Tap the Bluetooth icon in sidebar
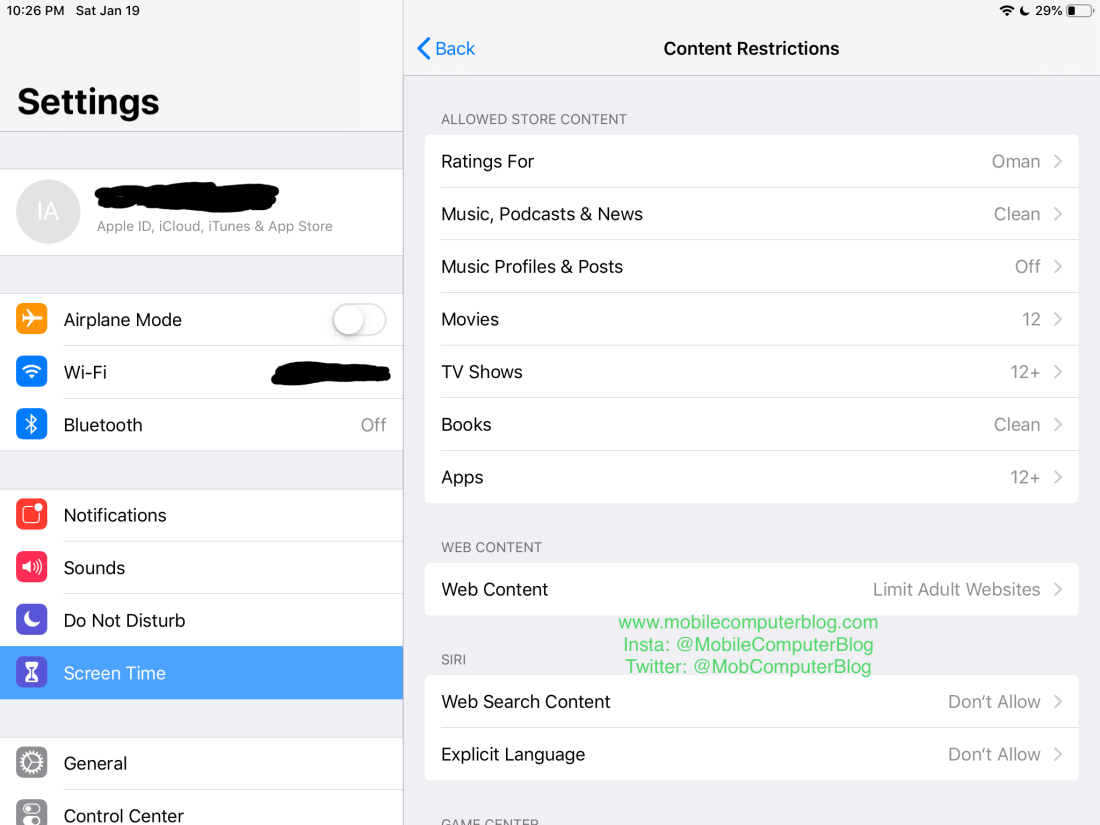Image resolution: width=1100 pixels, height=825 pixels. click(x=32, y=425)
